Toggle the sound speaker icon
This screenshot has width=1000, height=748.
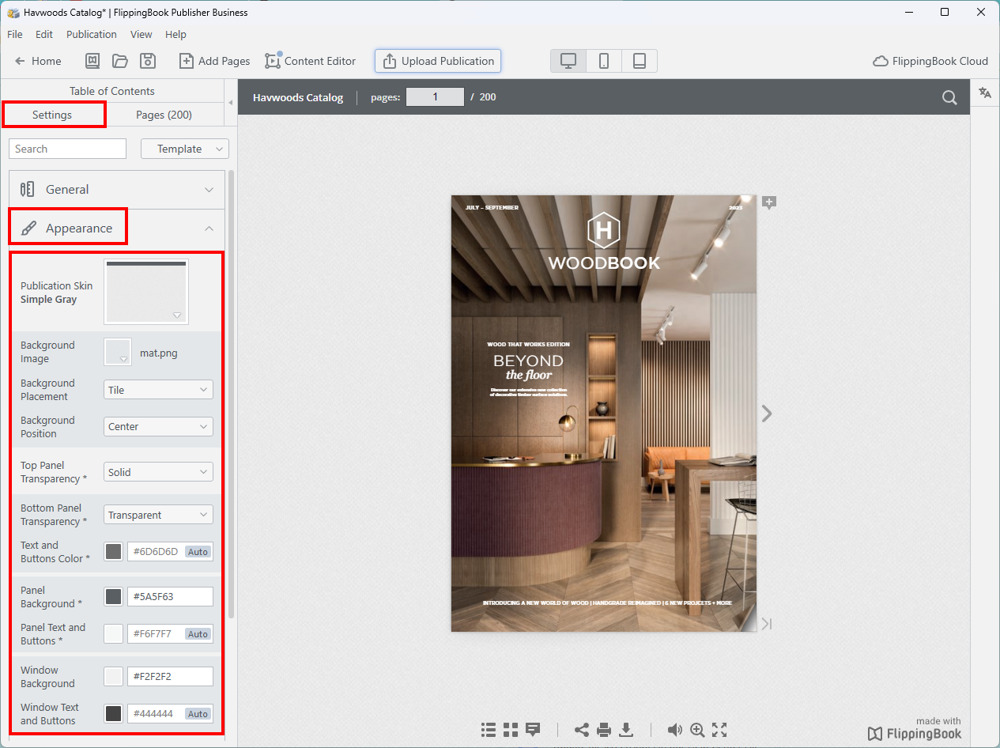(674, 730)
